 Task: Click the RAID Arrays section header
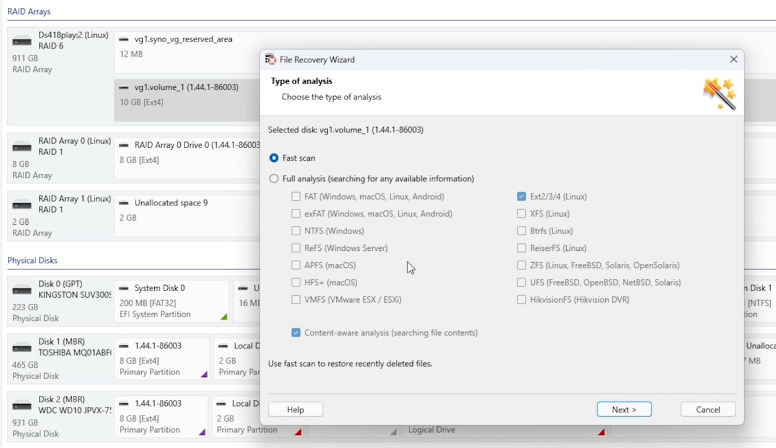point(29,11)
